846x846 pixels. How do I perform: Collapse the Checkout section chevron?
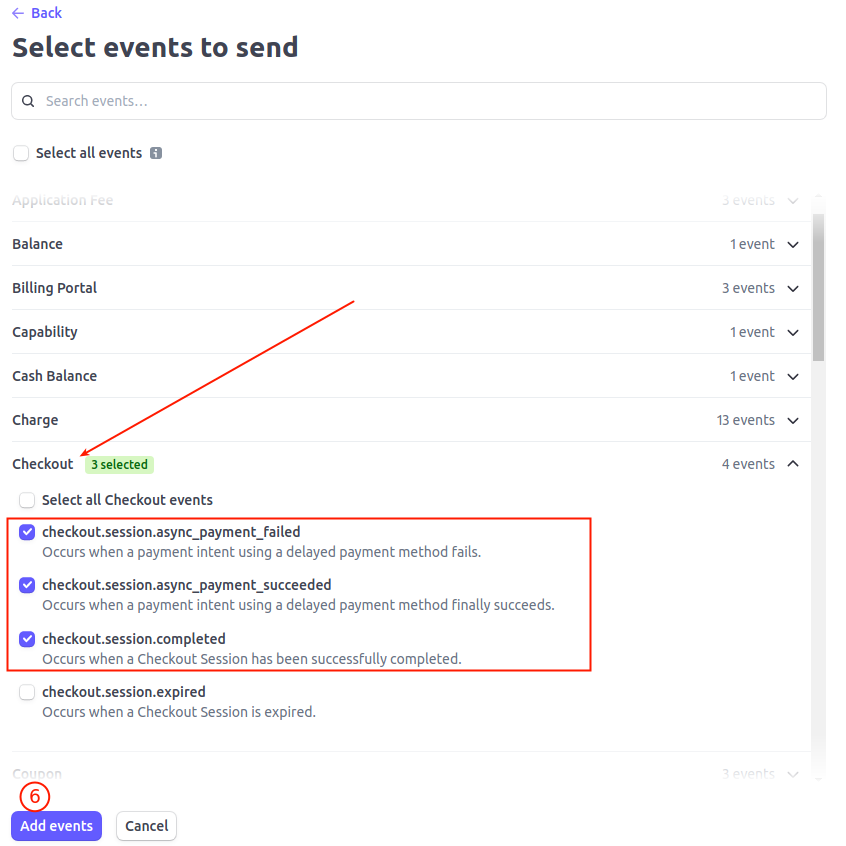[793, 464]
